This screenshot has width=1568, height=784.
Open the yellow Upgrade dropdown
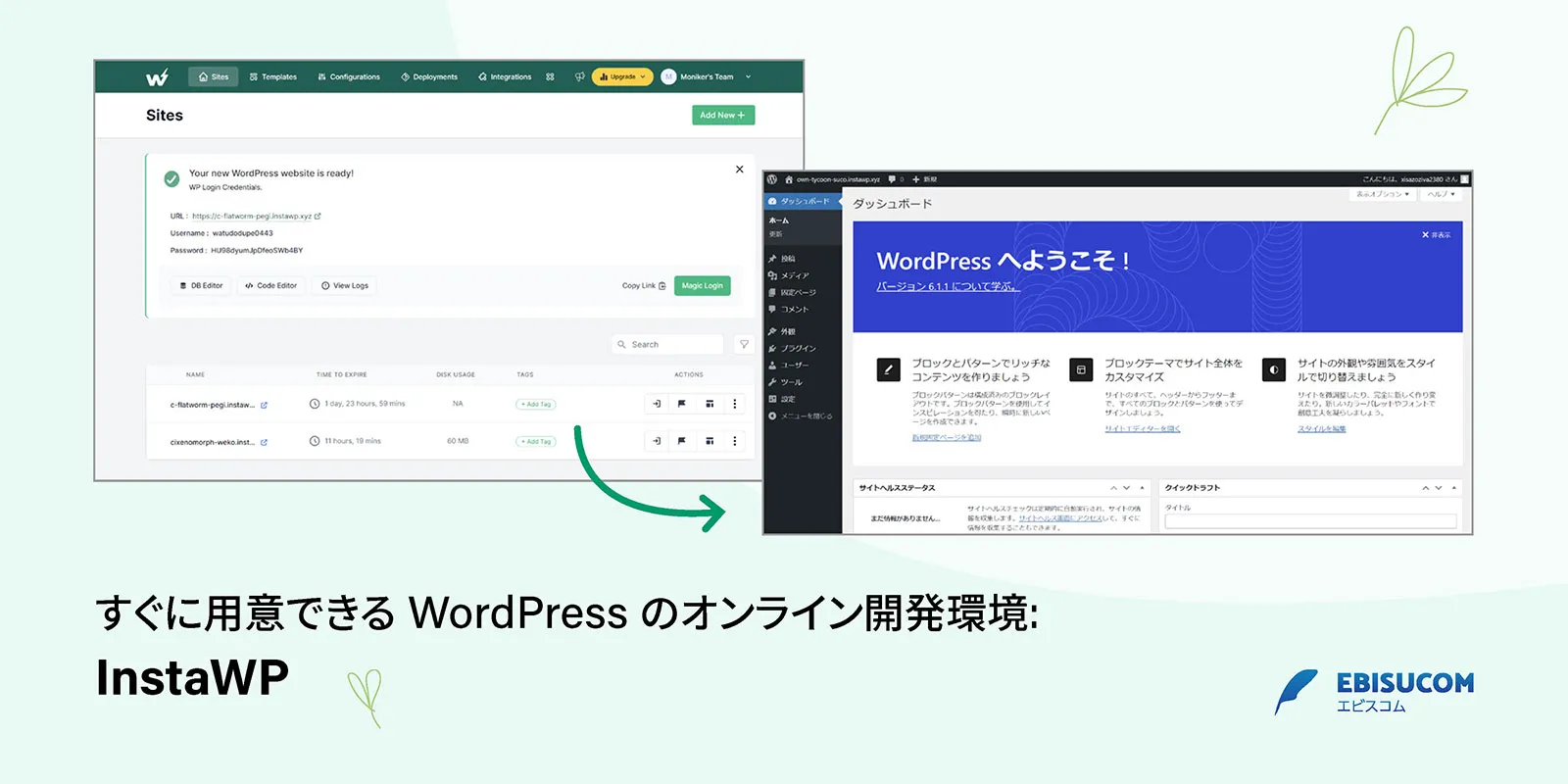(x=622, y=76)
